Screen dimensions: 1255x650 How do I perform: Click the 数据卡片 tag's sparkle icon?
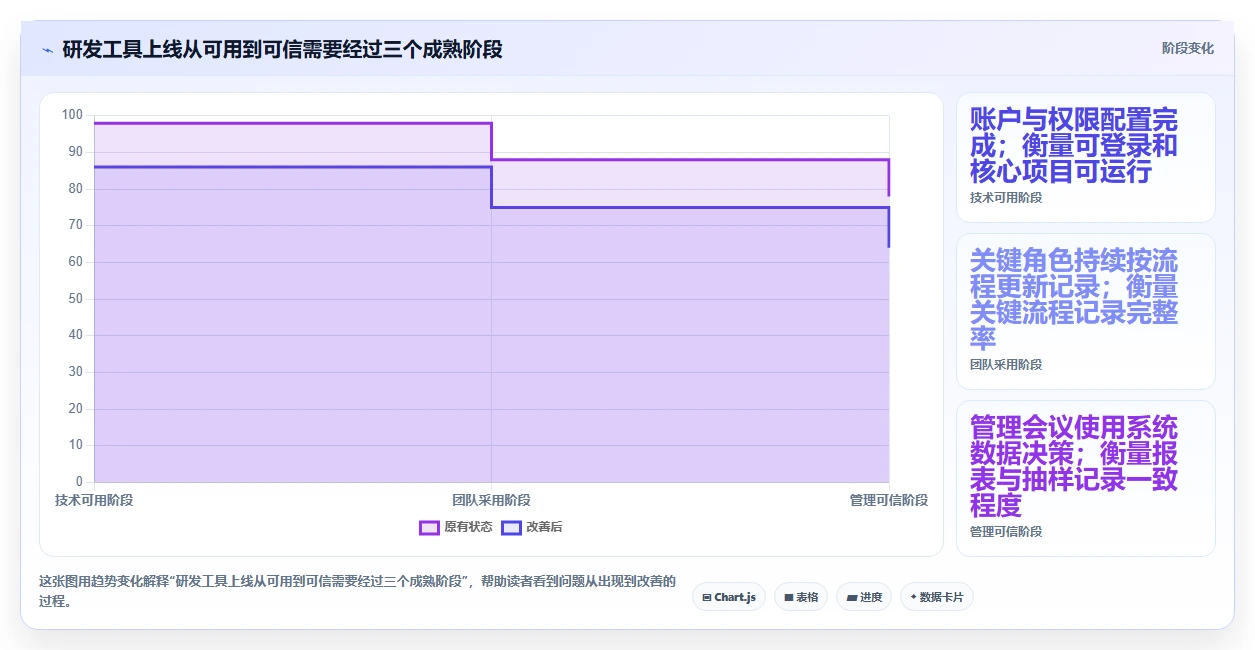(x=914, y=597)
